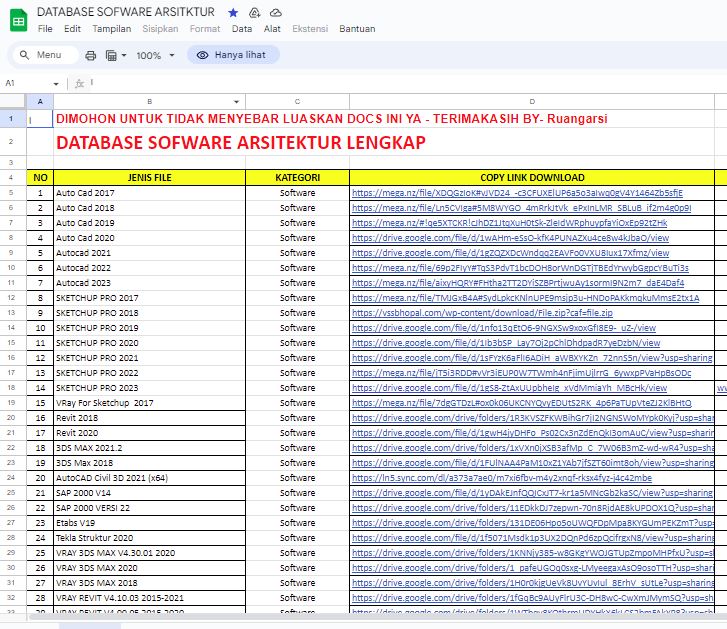Open AutoCAD Civil 3D sync.com link
Image resolution: width=727 pixels, height=629 pixels.
[x=502, y=478]
